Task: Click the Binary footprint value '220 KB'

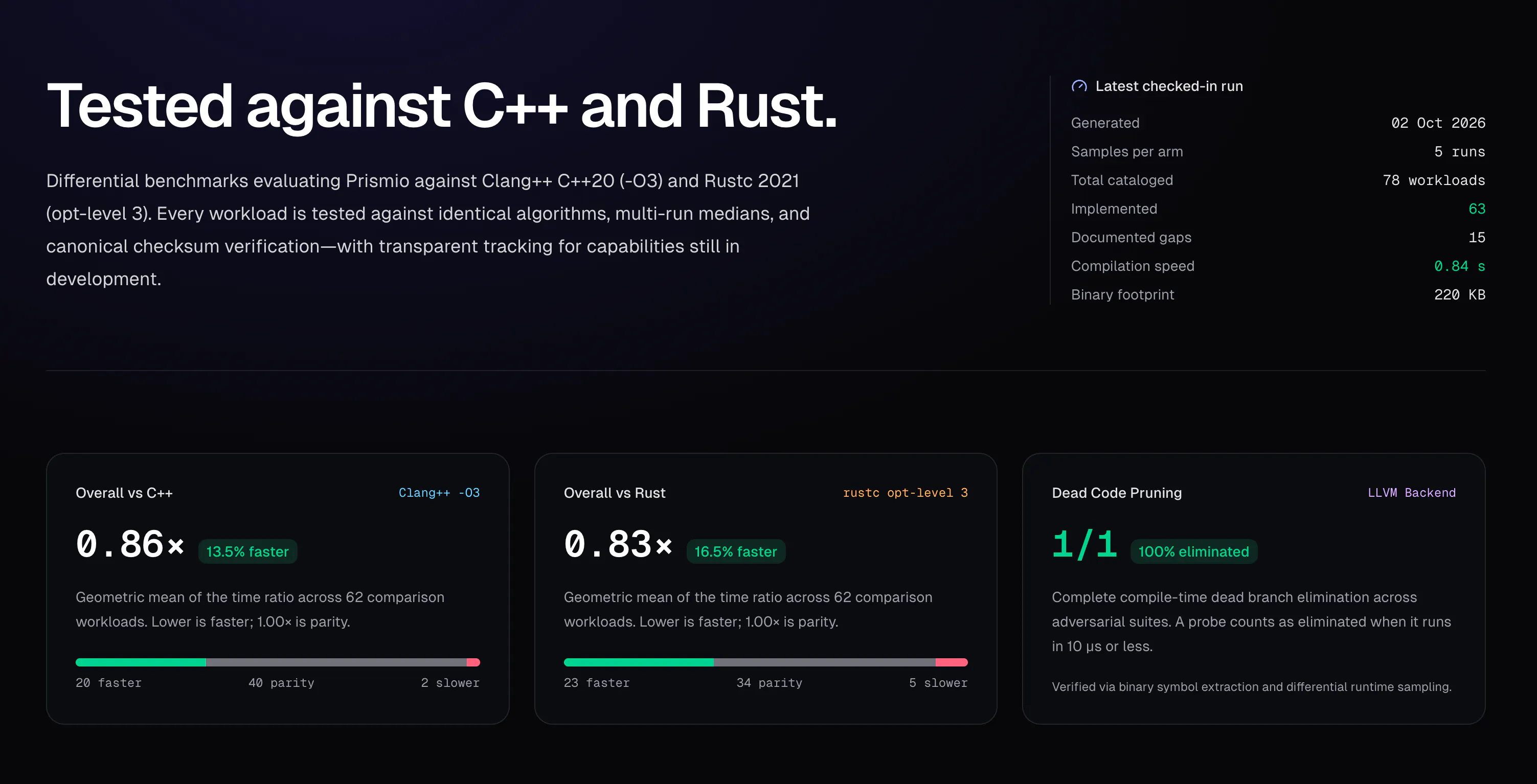Action: 1459,294
